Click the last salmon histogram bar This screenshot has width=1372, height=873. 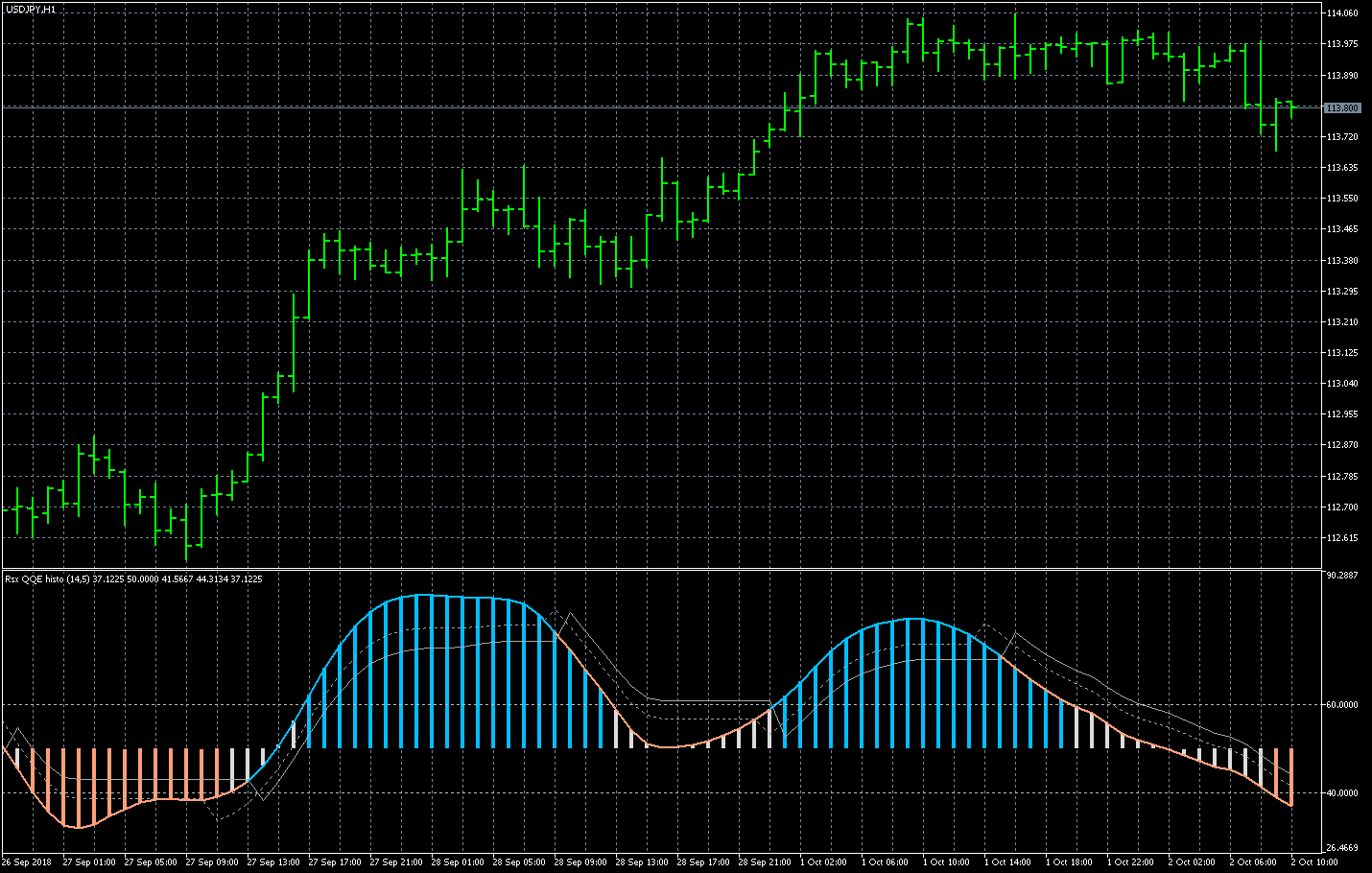(1291, 777)
